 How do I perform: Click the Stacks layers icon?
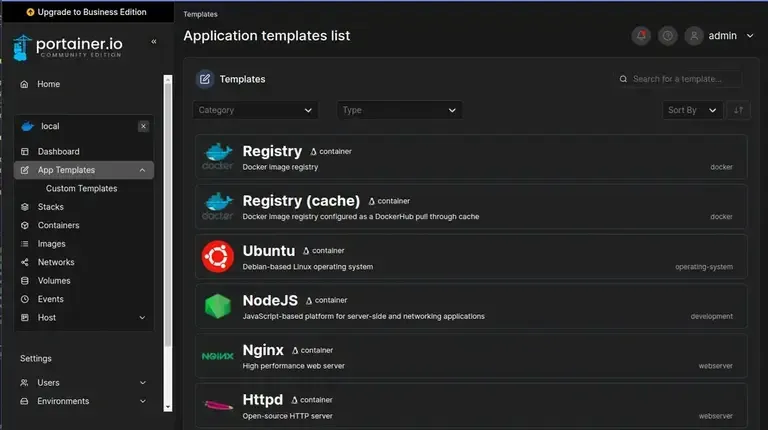(x=24, y=207)
